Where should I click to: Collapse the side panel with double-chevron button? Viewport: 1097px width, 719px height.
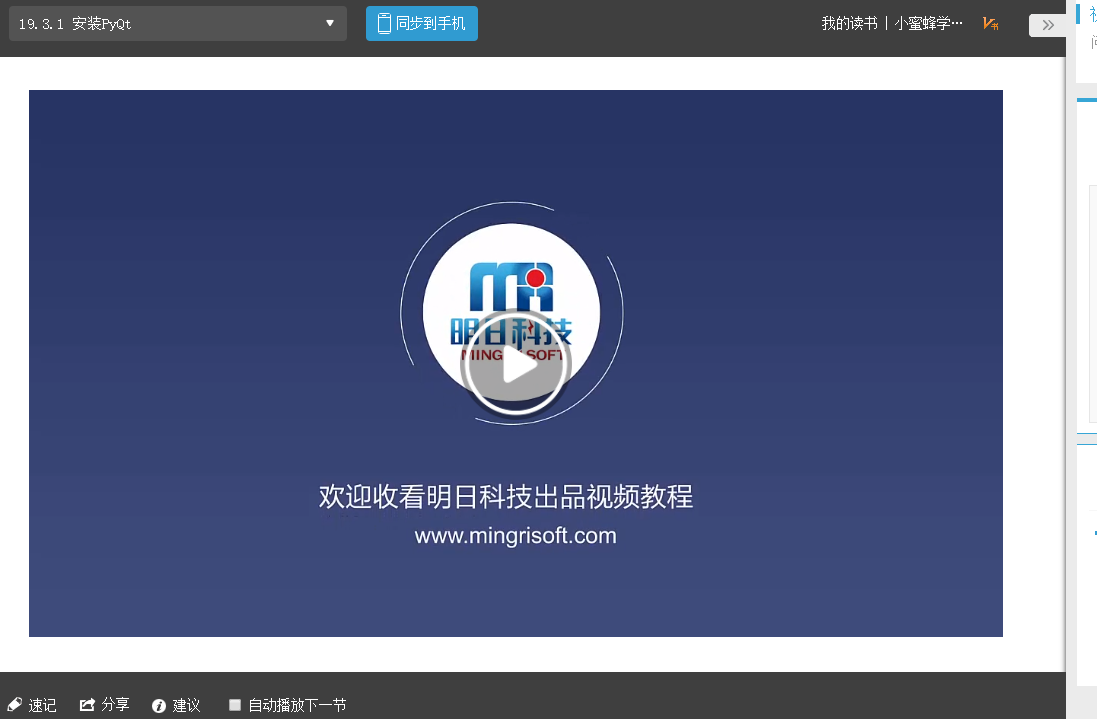(1047, 25)
